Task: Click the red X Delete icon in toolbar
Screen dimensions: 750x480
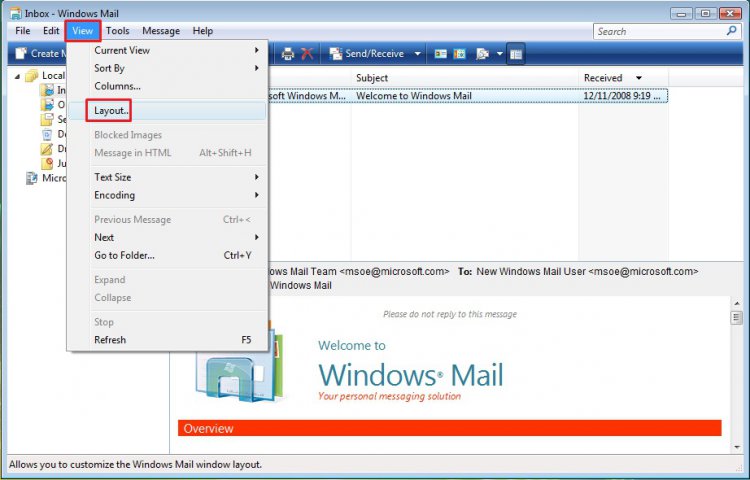Action: 307,54
